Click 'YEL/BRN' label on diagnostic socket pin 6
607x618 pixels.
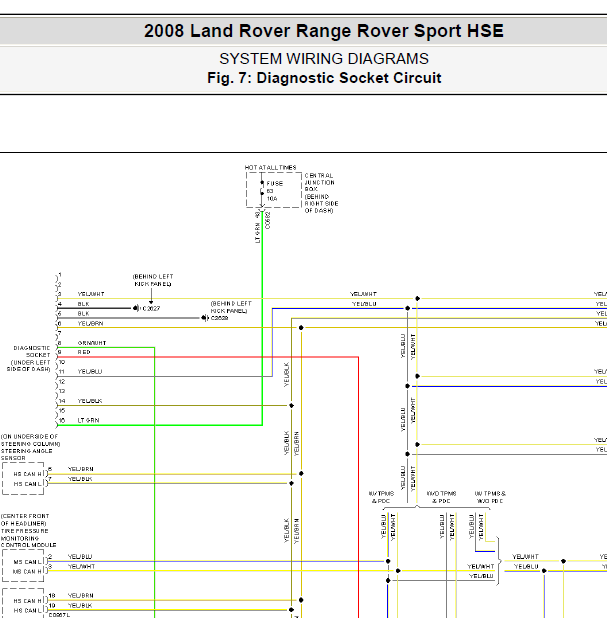tap(91, 324)
